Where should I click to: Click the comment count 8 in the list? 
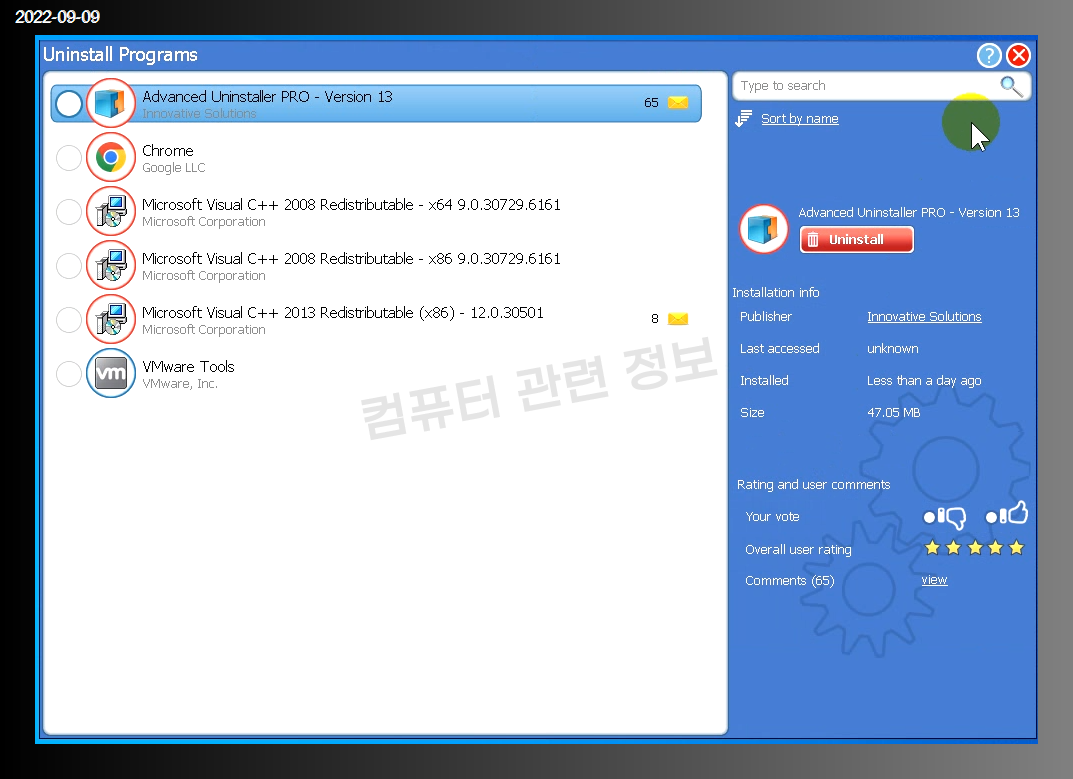pos(655,319)
